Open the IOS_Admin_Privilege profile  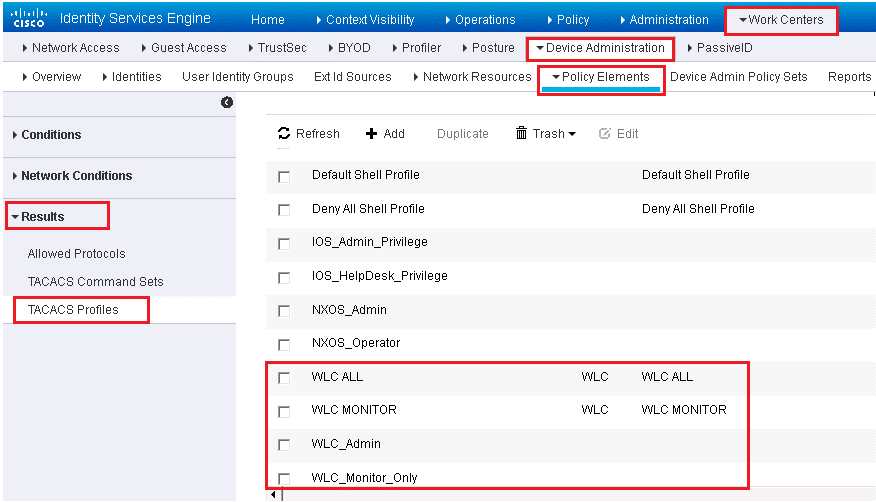(369, 242)
